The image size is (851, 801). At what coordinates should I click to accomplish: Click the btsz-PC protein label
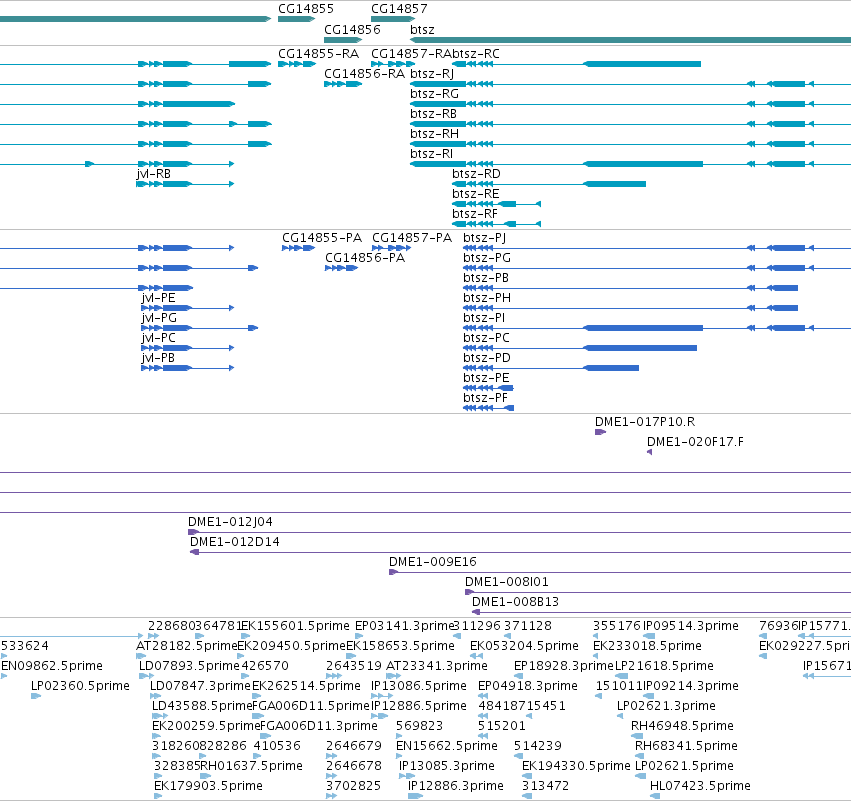[486, 338]
